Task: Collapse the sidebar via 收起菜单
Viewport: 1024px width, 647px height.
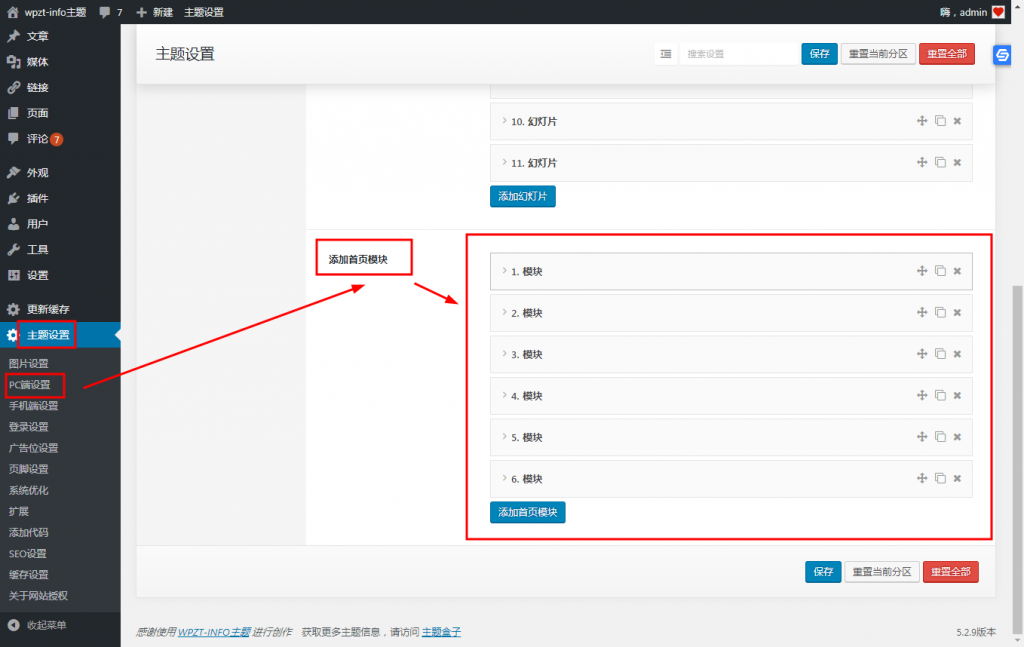Action: pyautogui.click(x=46, y=625)
